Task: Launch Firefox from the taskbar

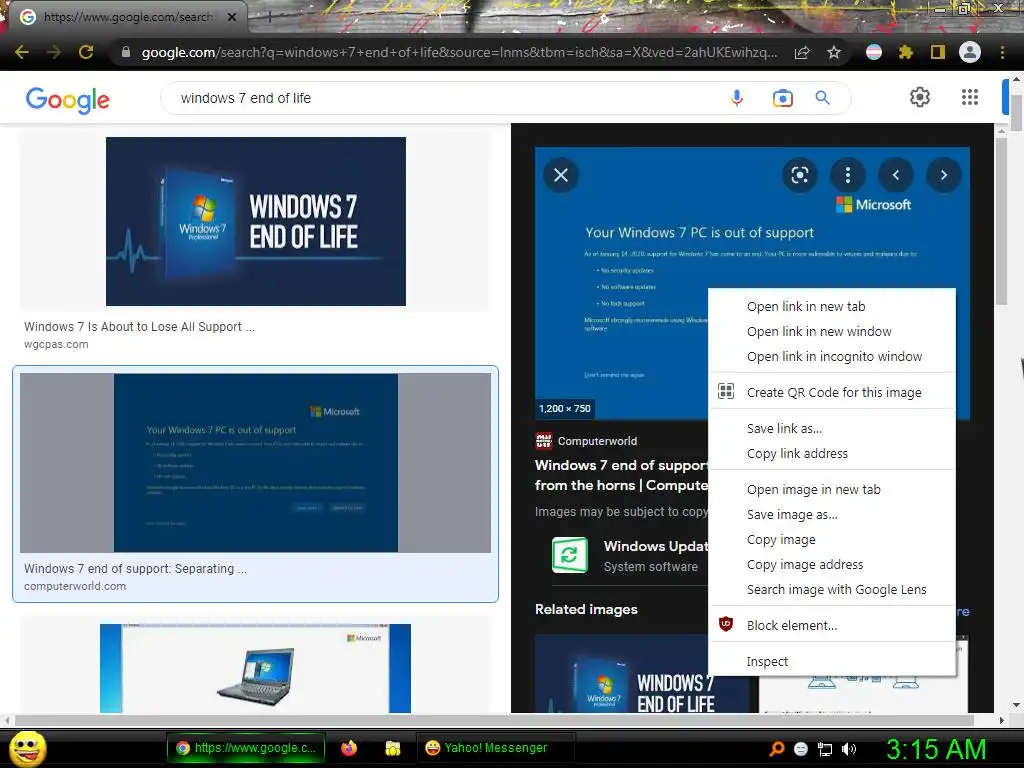Action: [x=349, y=748]
